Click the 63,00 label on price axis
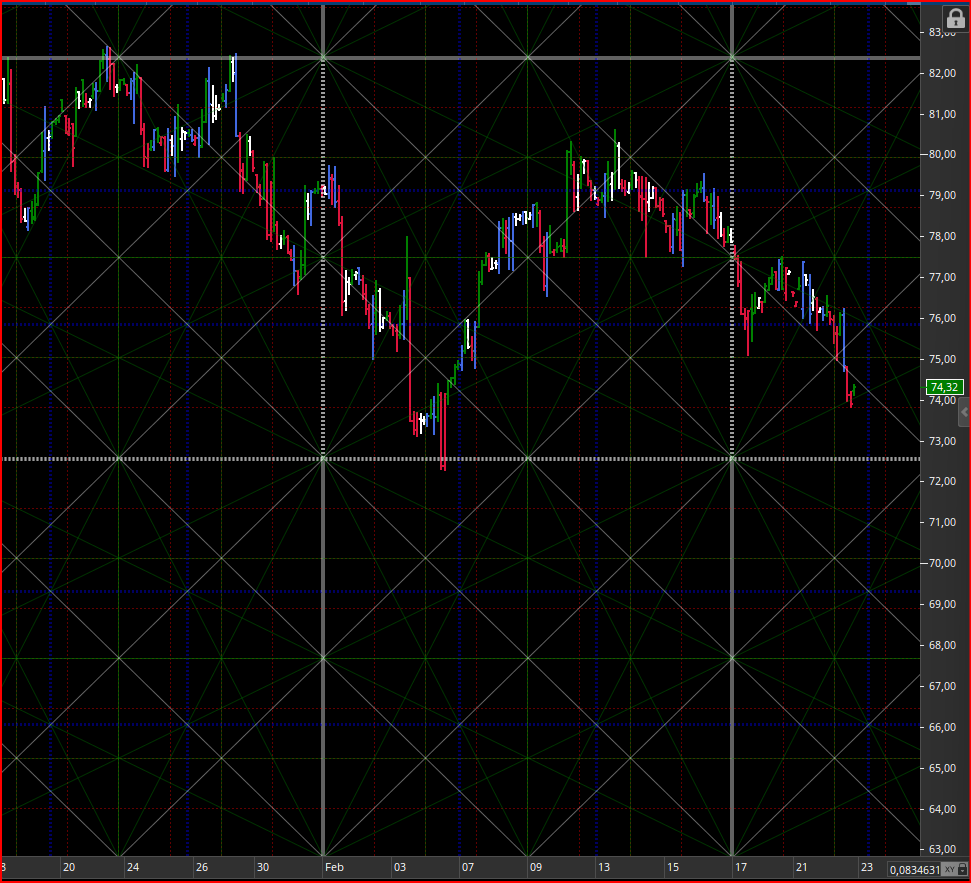Image resolution: width=971 pixels, height=883 pixels. pos(942,849)
